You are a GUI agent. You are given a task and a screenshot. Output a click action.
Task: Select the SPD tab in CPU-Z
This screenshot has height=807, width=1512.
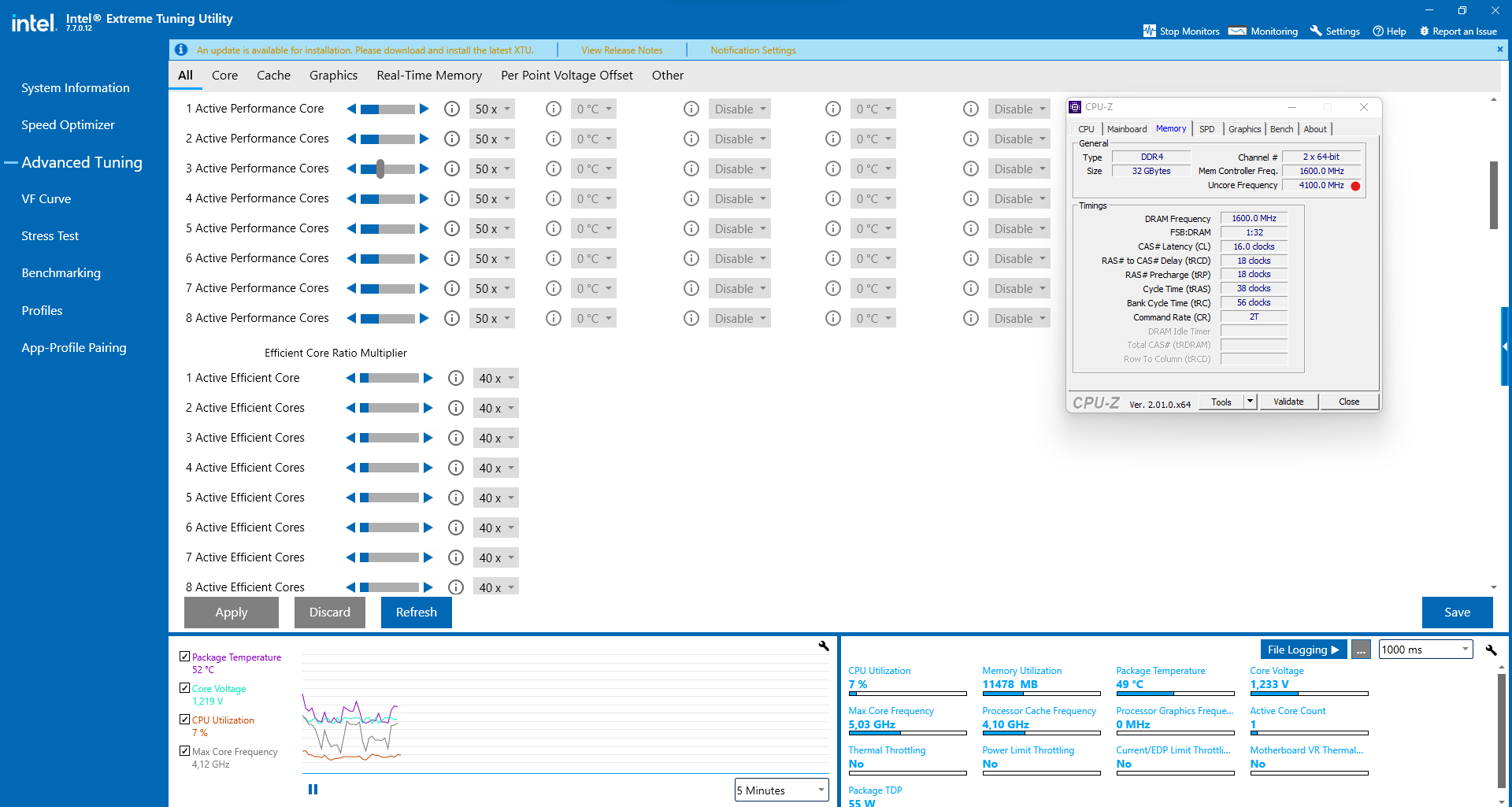click(x=1206, y=129)
